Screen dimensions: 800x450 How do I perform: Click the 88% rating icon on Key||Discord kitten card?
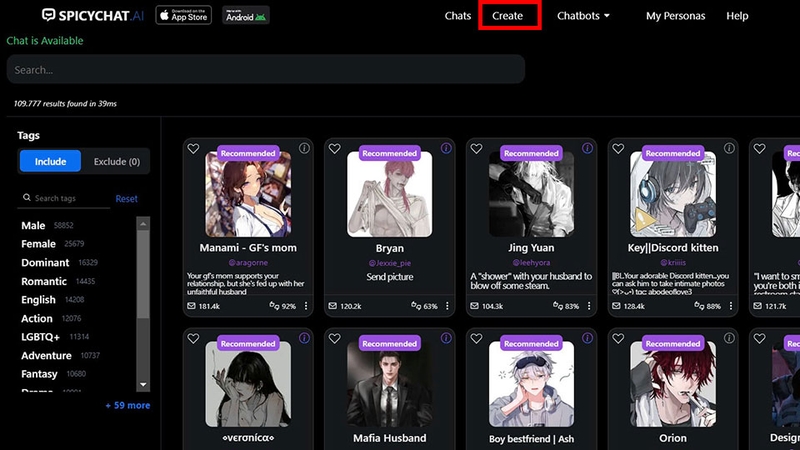click(x=699, y=306)
